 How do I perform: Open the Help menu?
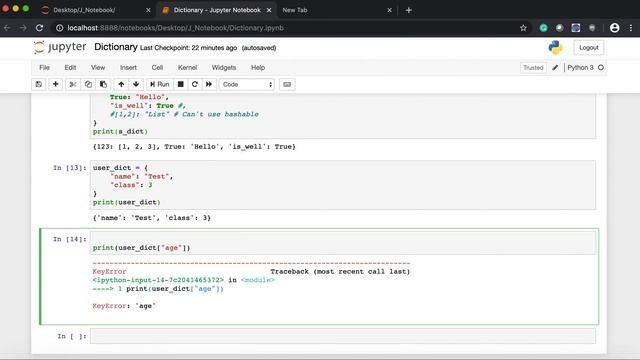(258, 67)
